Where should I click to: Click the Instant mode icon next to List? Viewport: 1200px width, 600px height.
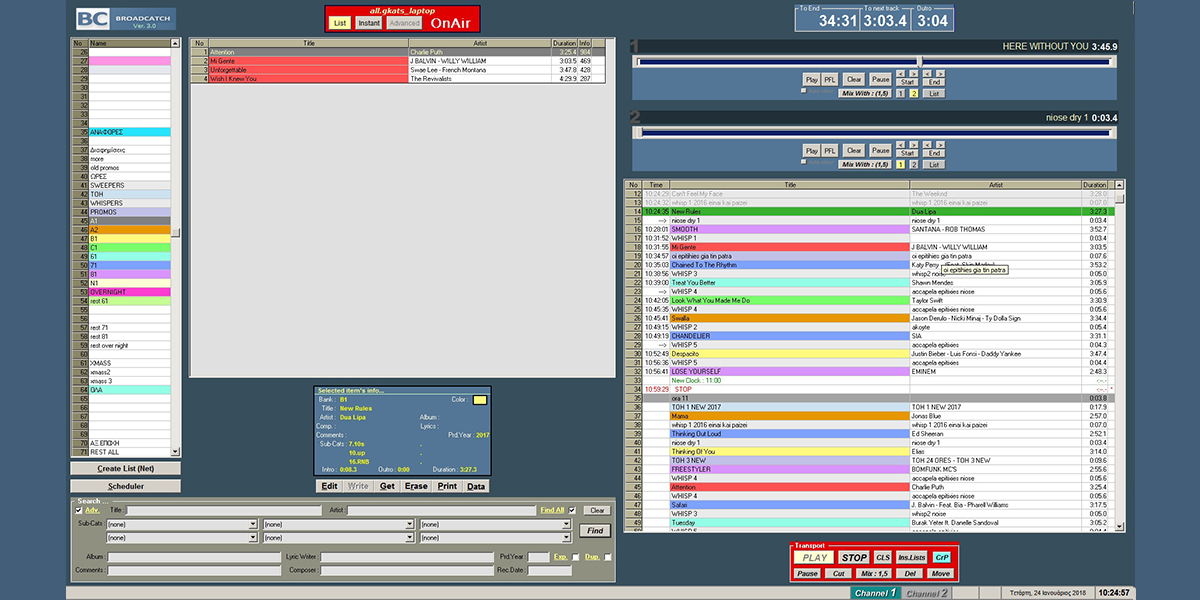click(369, 21)
